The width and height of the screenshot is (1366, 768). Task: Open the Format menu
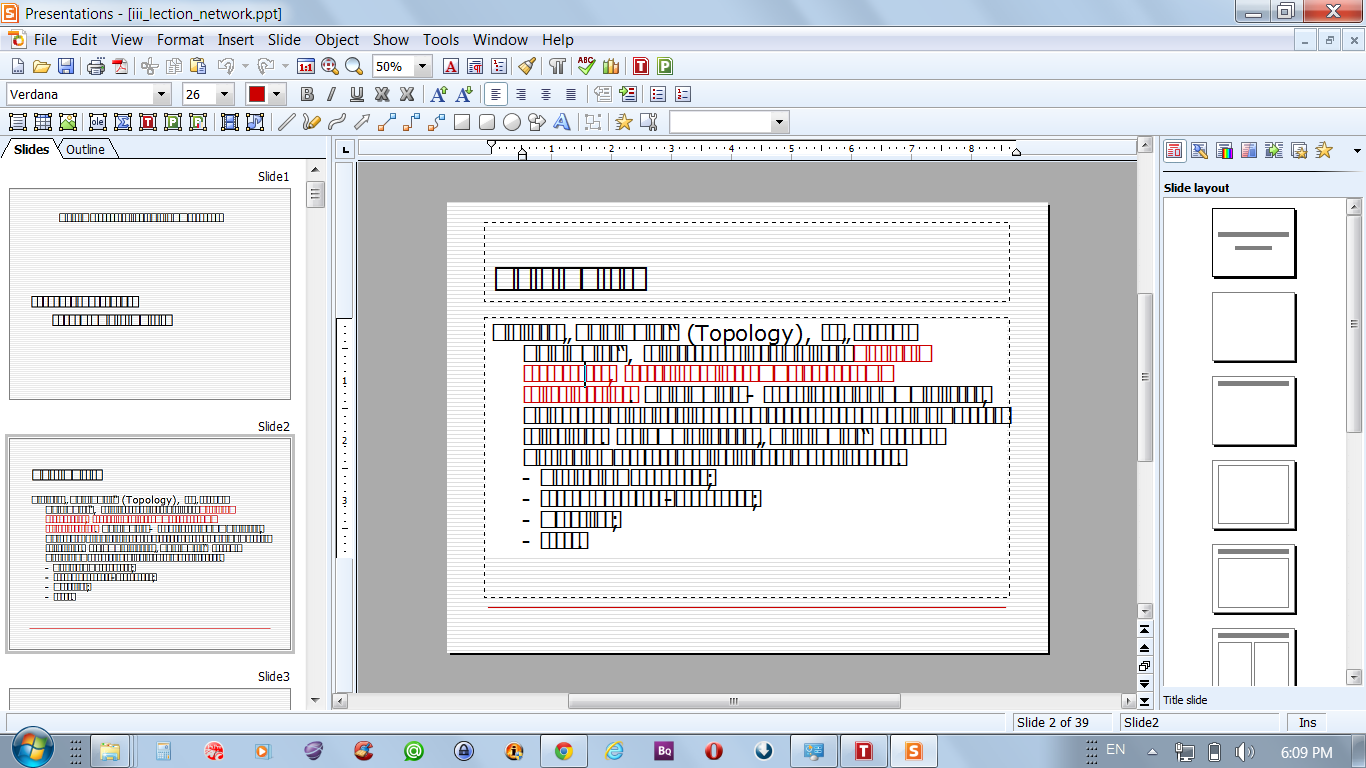(x=180, y=40)
